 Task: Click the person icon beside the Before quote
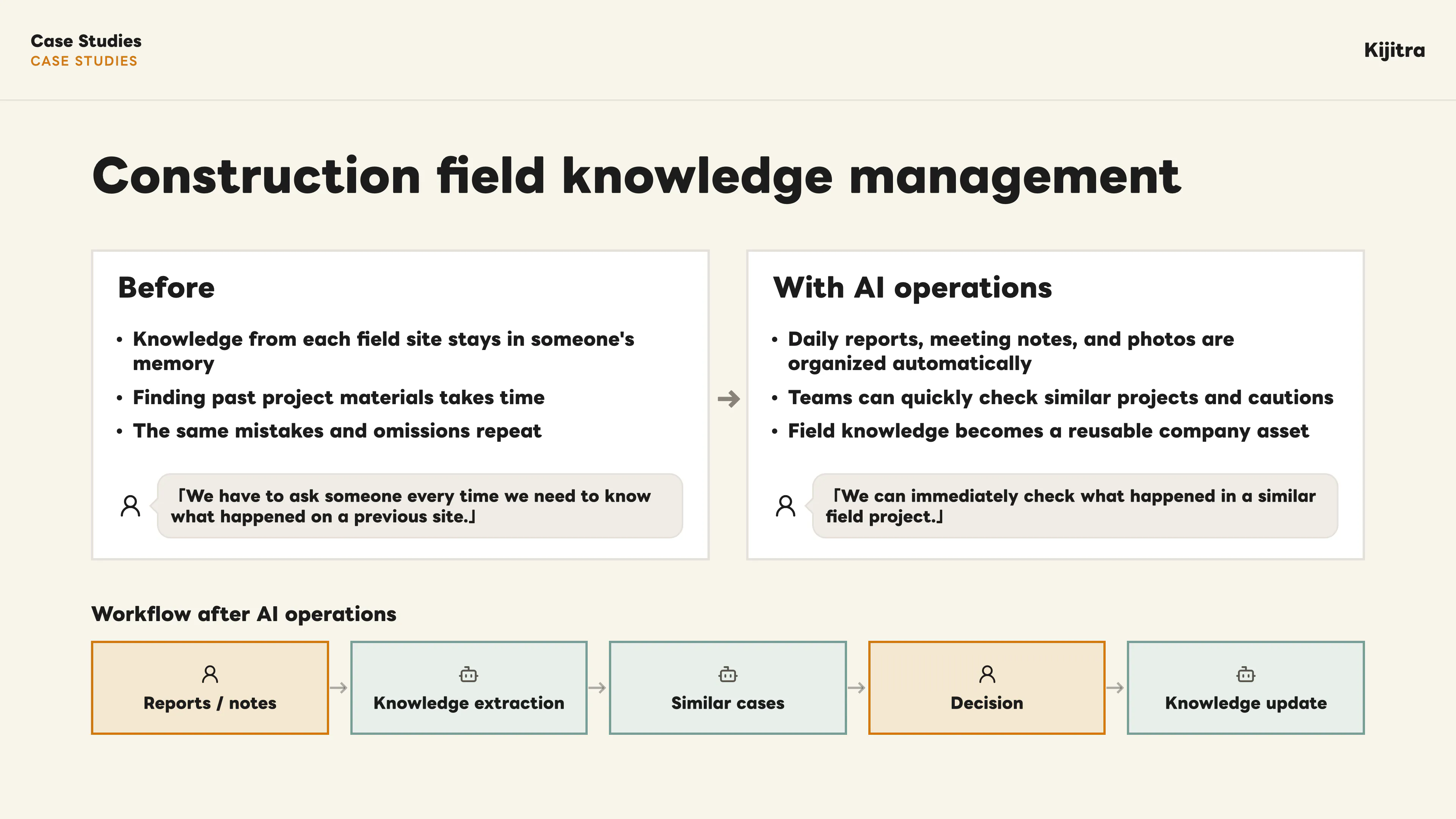click(130, 505)
